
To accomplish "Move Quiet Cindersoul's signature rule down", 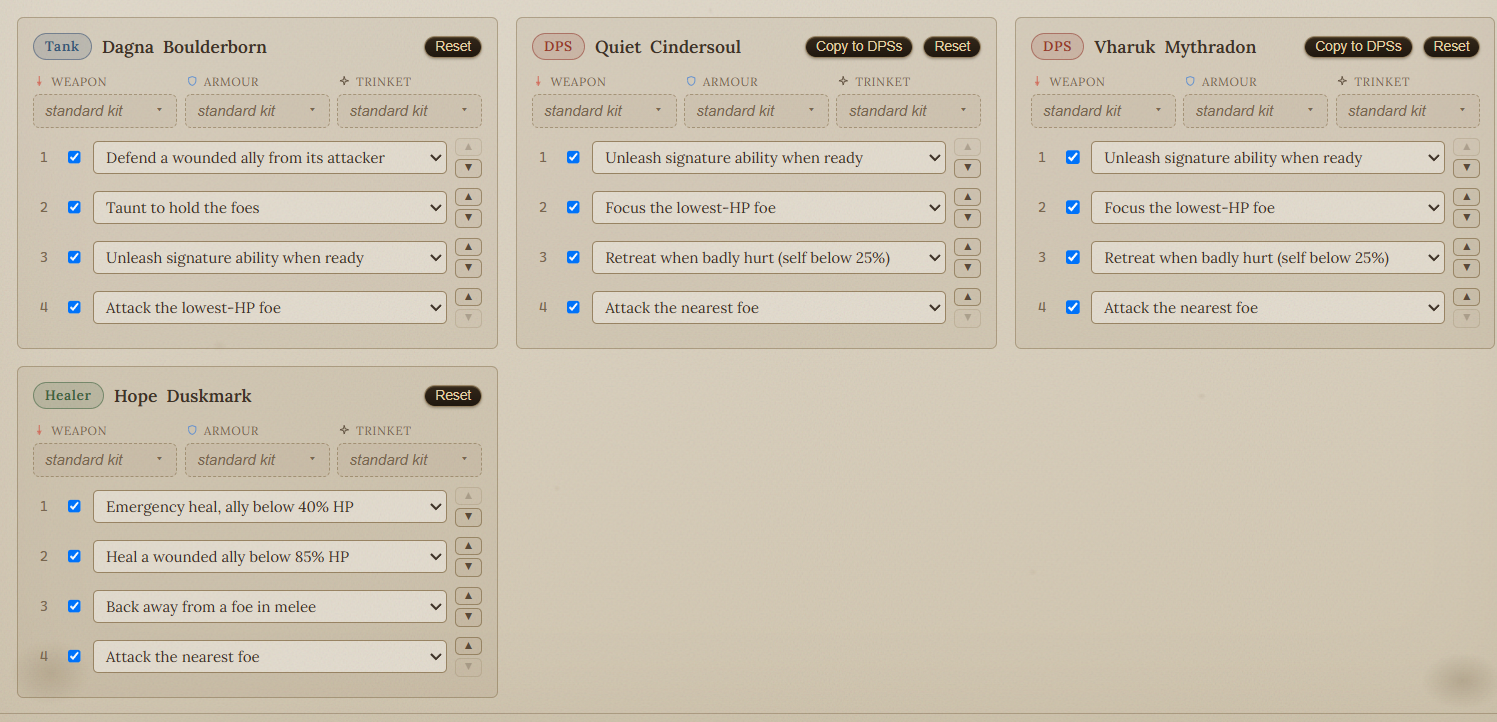I will (967, 168).
